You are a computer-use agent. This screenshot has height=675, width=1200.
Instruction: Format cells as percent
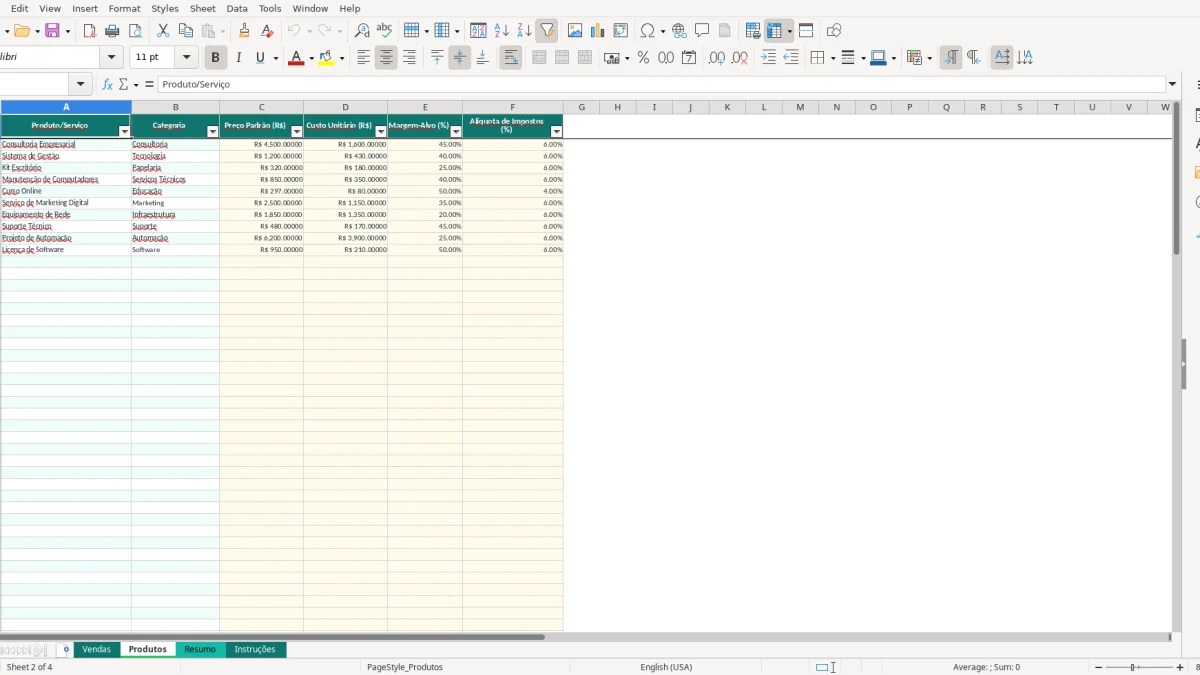(x=643, y=58)
